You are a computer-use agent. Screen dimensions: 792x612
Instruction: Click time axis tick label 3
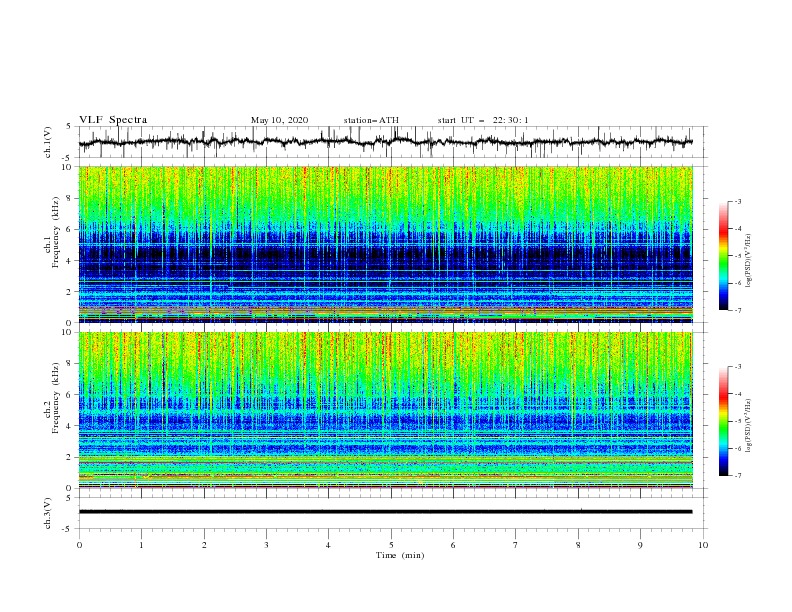[x=266, y=545]
